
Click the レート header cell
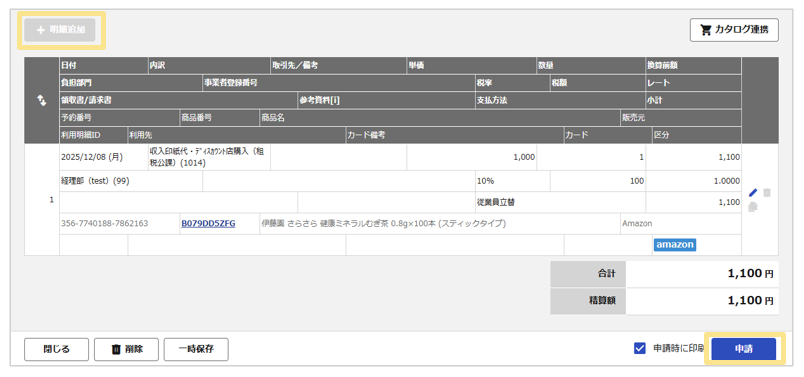coord(693,83)
